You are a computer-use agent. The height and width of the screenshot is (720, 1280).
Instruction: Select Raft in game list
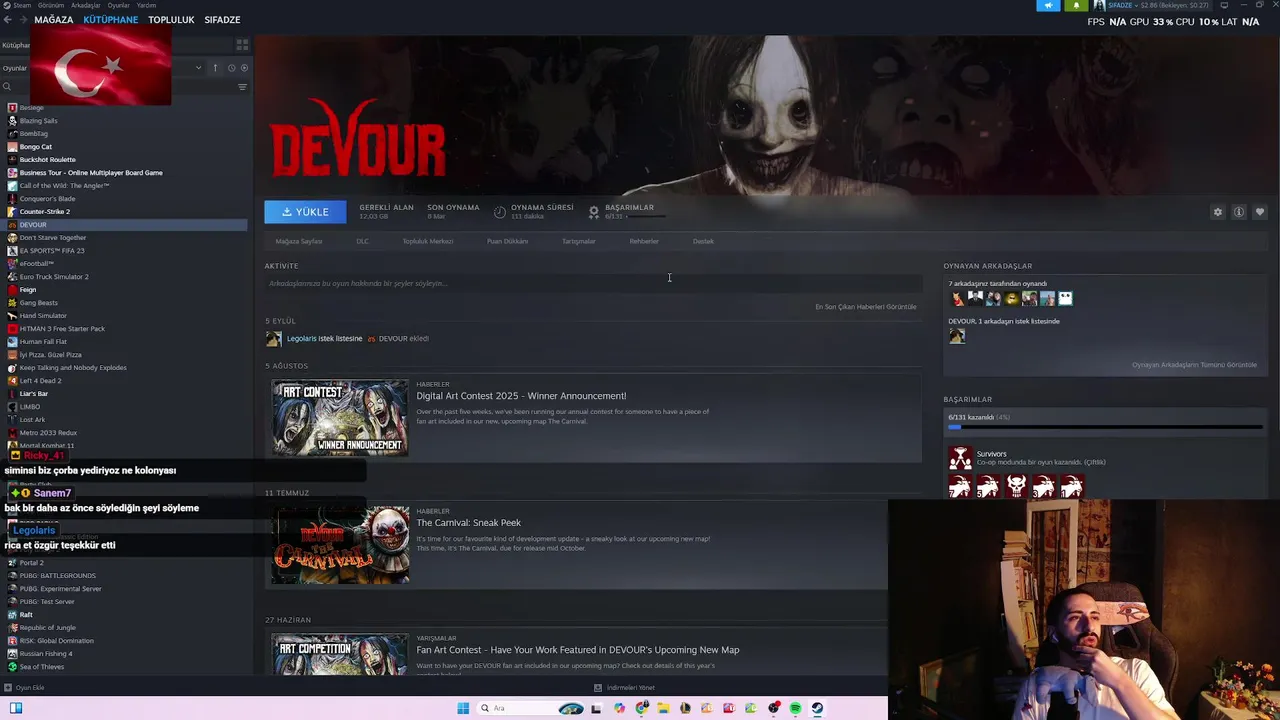click(x=26, y=615)
